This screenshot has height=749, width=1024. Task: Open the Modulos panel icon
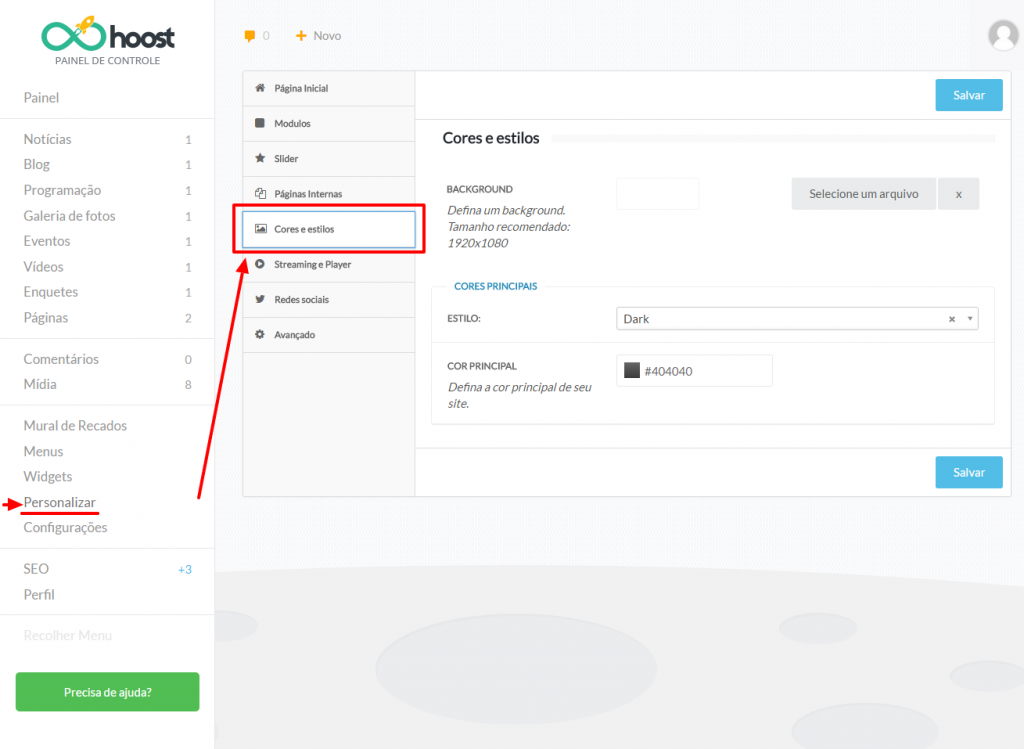click(x=260, y=123)
